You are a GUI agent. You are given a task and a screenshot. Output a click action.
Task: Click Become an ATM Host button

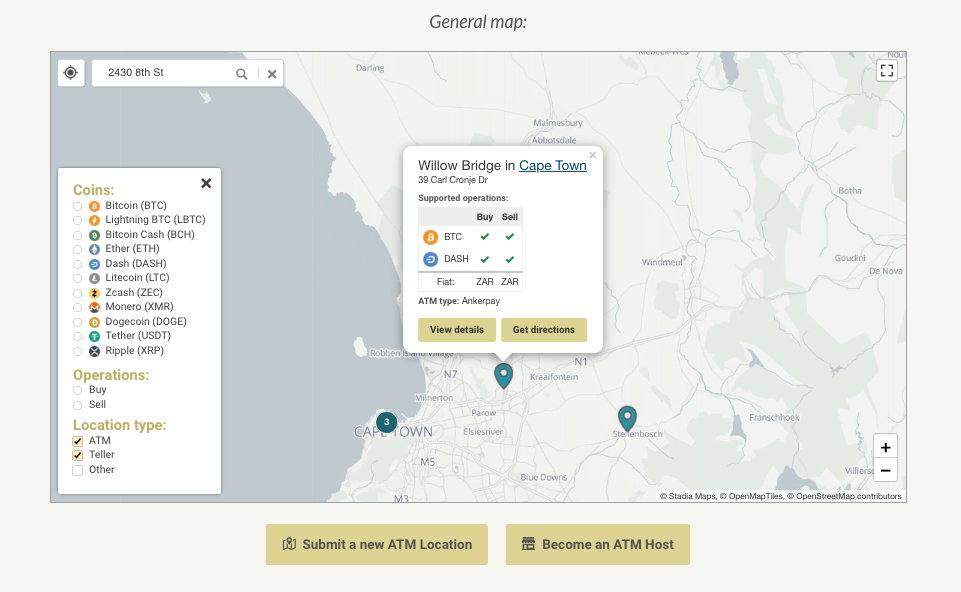tap(598, 544)
